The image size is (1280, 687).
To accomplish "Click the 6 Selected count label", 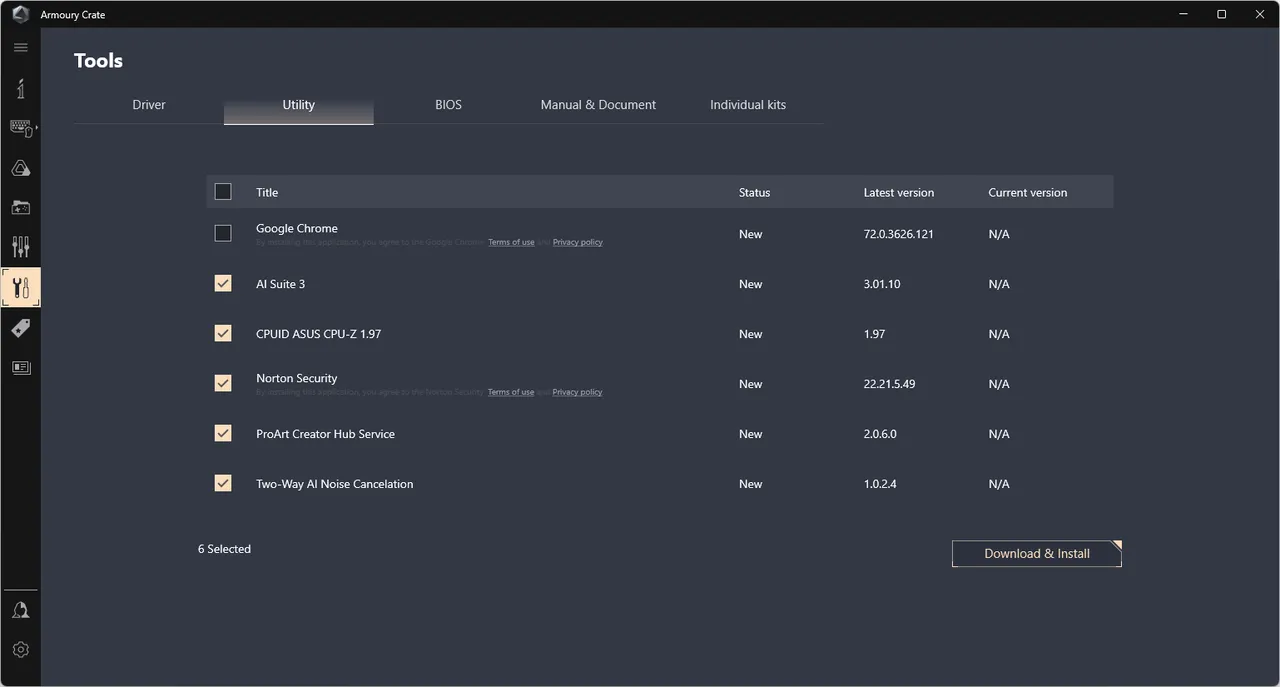I will (x=224, y=549).
